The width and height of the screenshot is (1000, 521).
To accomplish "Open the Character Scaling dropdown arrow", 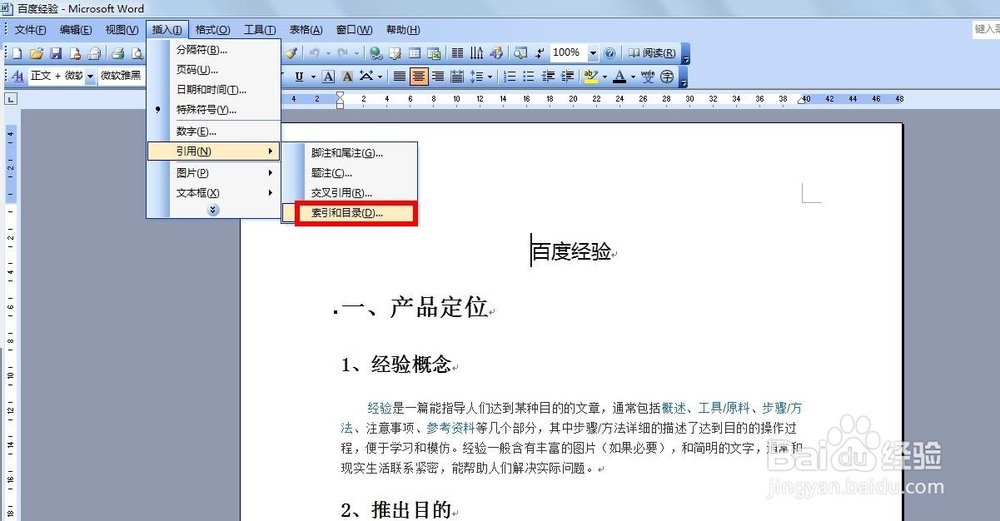I will 380,77.
